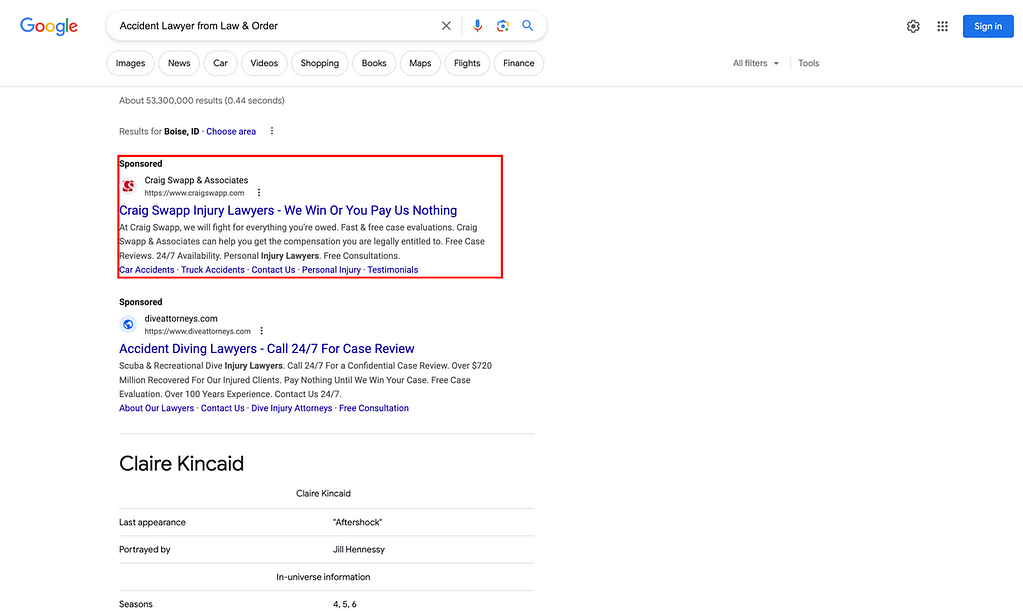Click the Seasons value 4, 5, 6
The width and height of the screenshot is (1023, 611).
click(x=344, y=604)
